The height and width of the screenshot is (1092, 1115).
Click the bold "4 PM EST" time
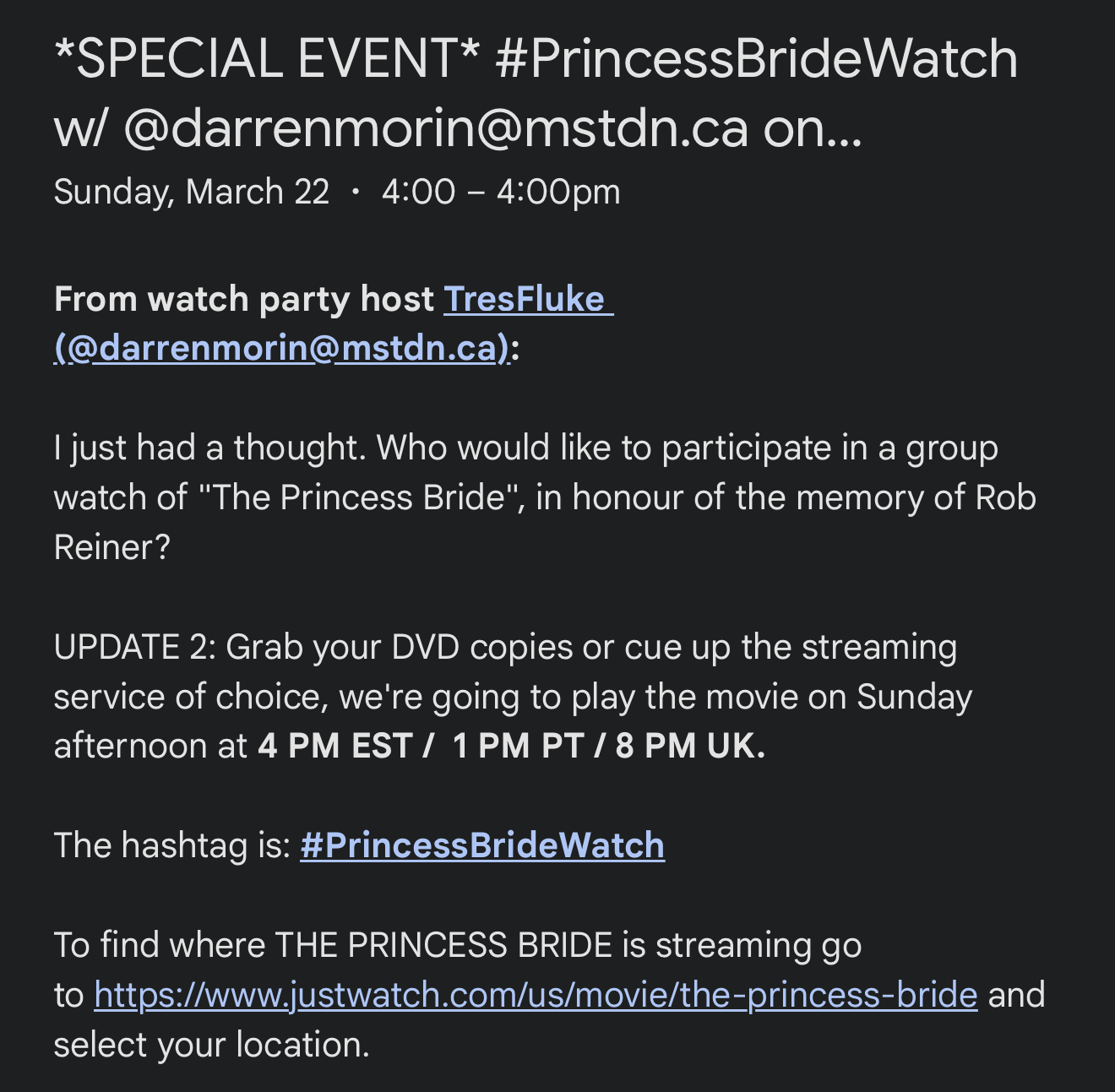point(334,747)
